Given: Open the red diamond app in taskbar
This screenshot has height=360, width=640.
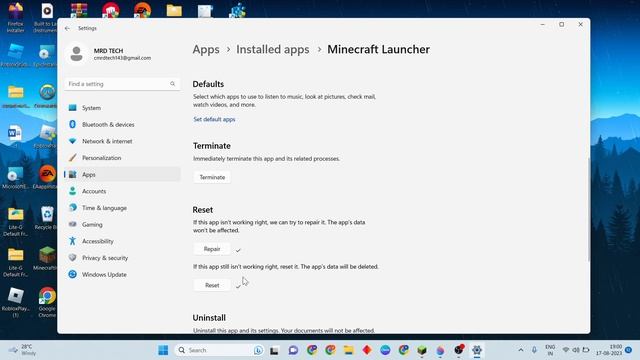Looking at the screenshot, I should (367, 350).
